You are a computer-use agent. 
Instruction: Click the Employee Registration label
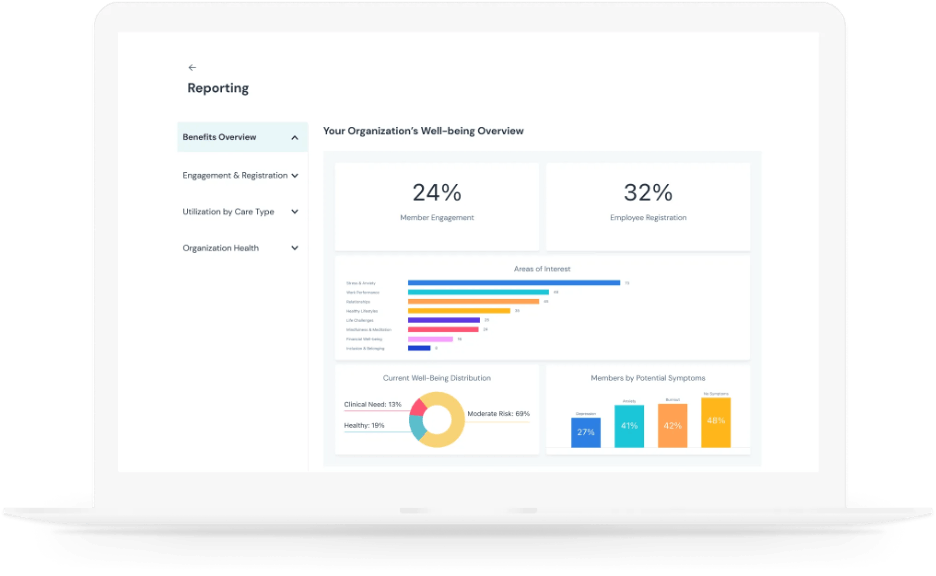648,218
